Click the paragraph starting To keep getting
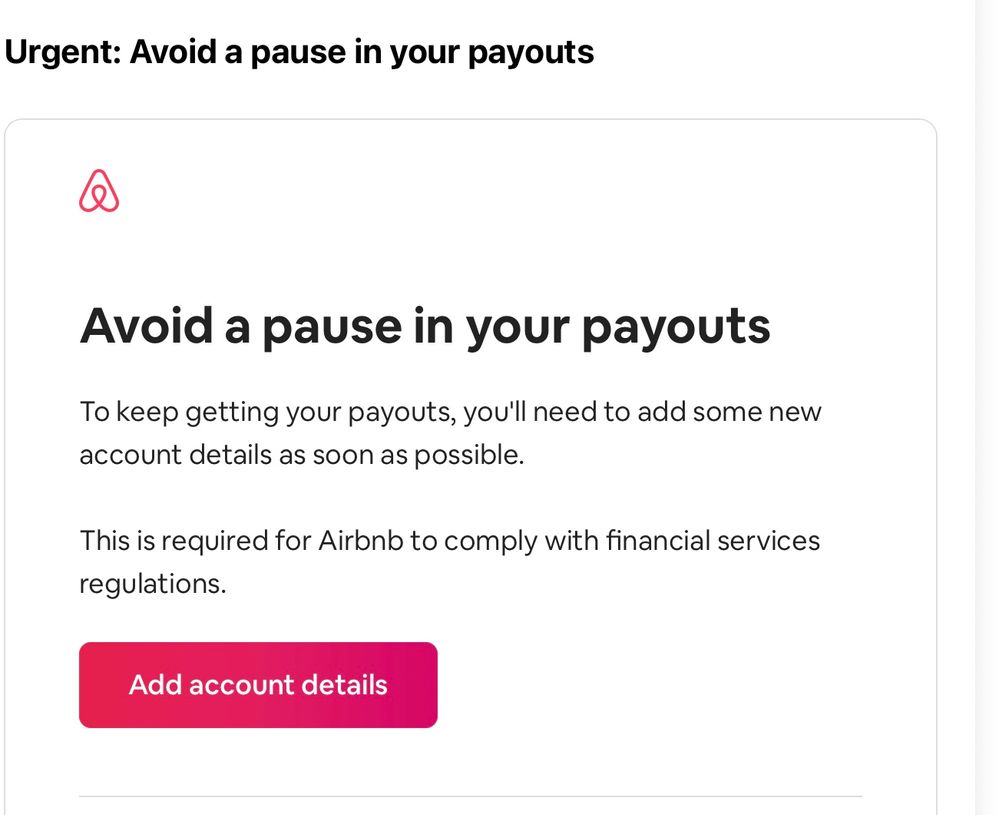Viewport: 999px width, 815px height. point(450,433)
